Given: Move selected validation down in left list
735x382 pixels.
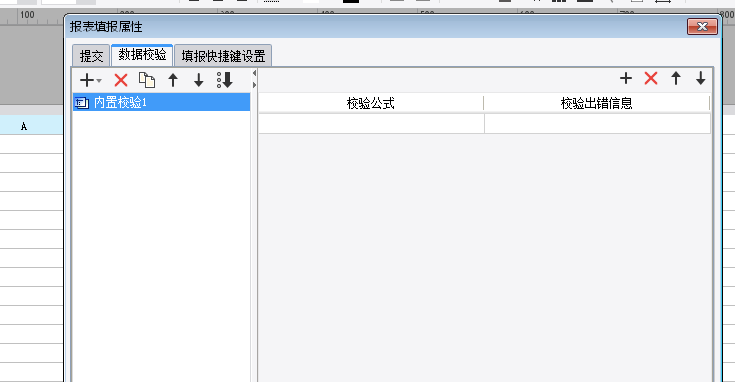Looking at the screenshot, I should pos(199,80).
